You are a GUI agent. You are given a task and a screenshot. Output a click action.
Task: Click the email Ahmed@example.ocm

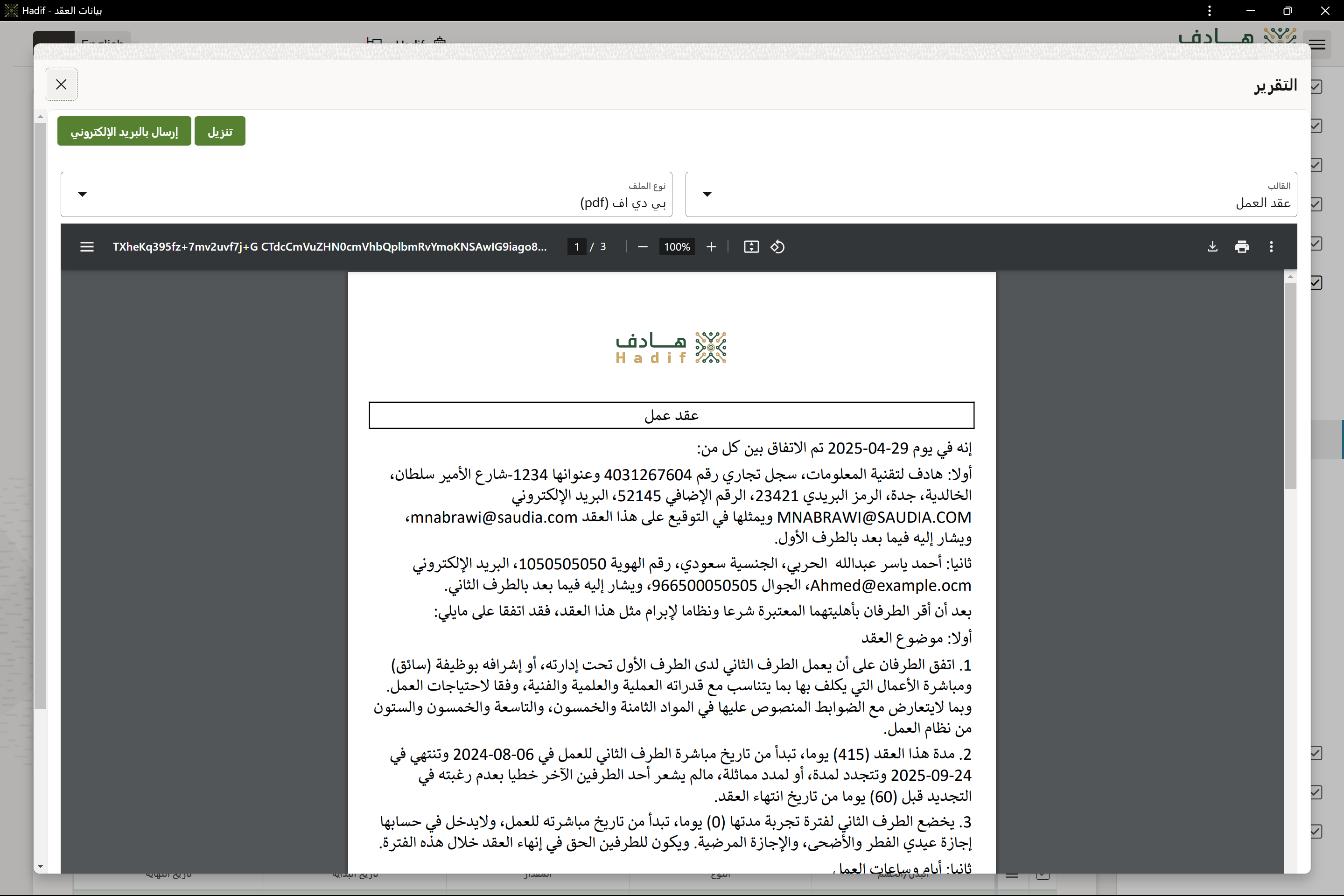[x=891, y=585]
